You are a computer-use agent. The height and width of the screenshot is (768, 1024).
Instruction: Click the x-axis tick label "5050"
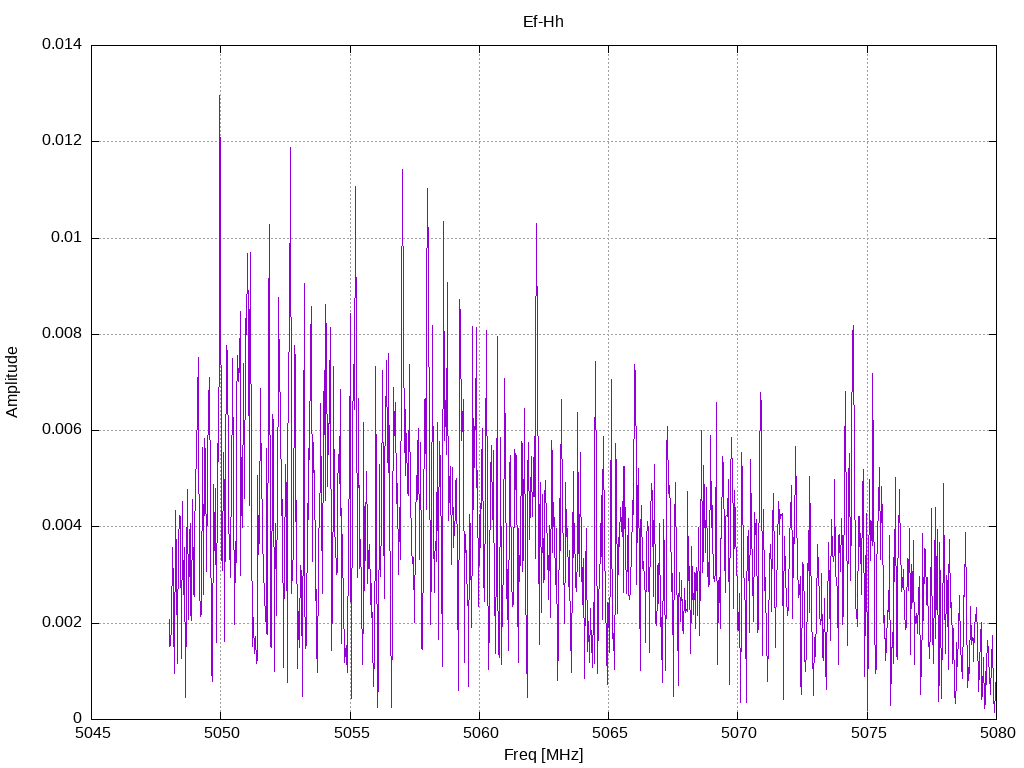point(222,733)
